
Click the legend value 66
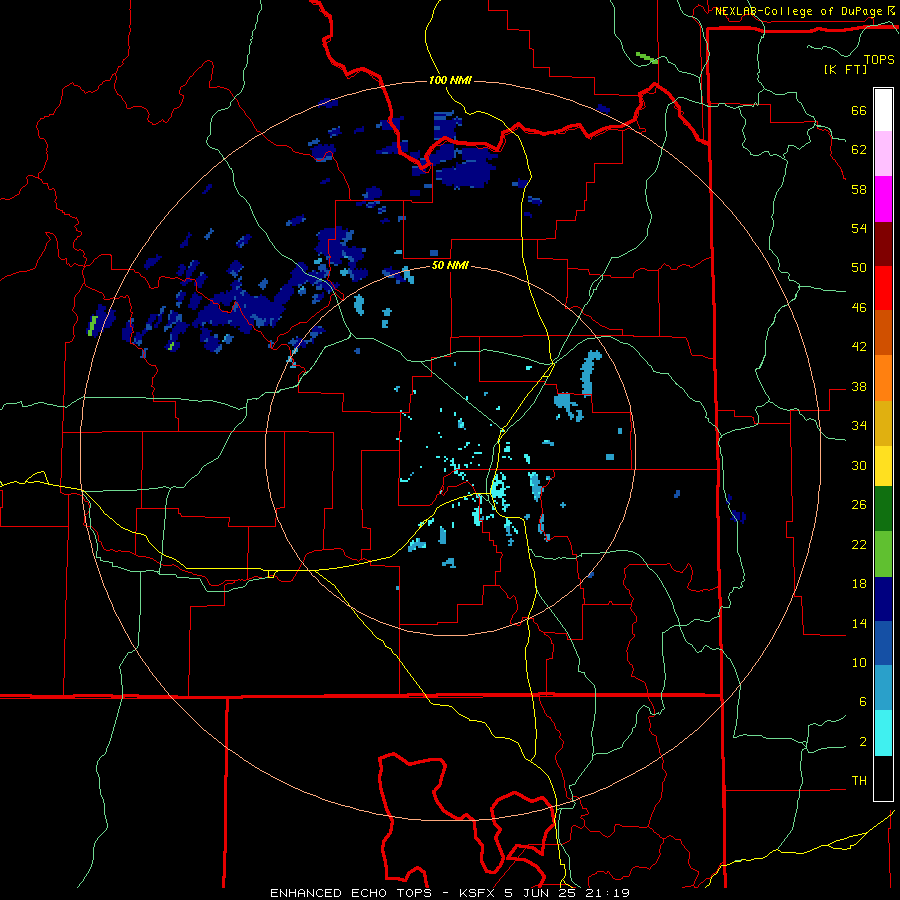point(859,110)
